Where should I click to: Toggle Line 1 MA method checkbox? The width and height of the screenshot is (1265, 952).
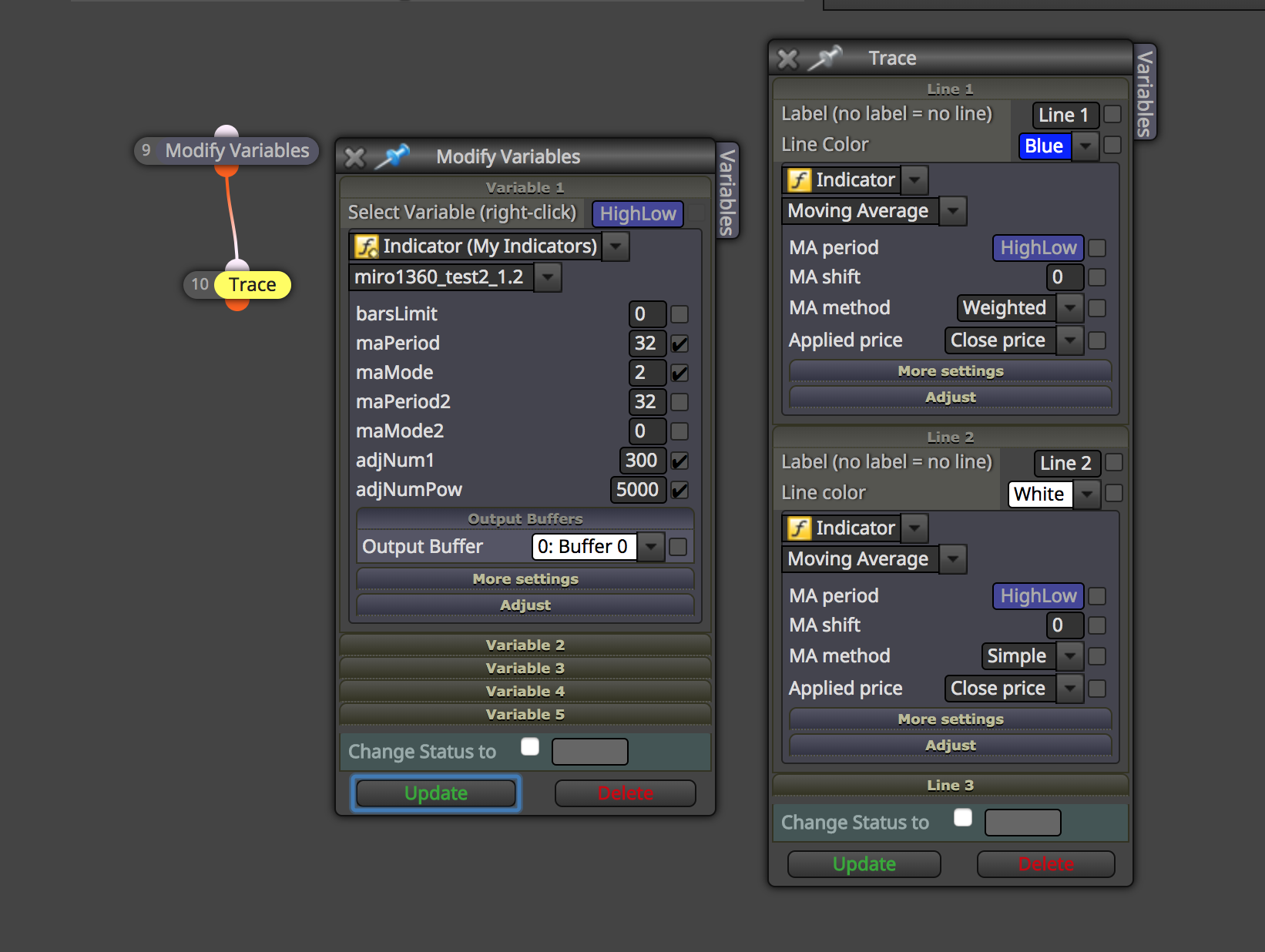click(1097, 308)
